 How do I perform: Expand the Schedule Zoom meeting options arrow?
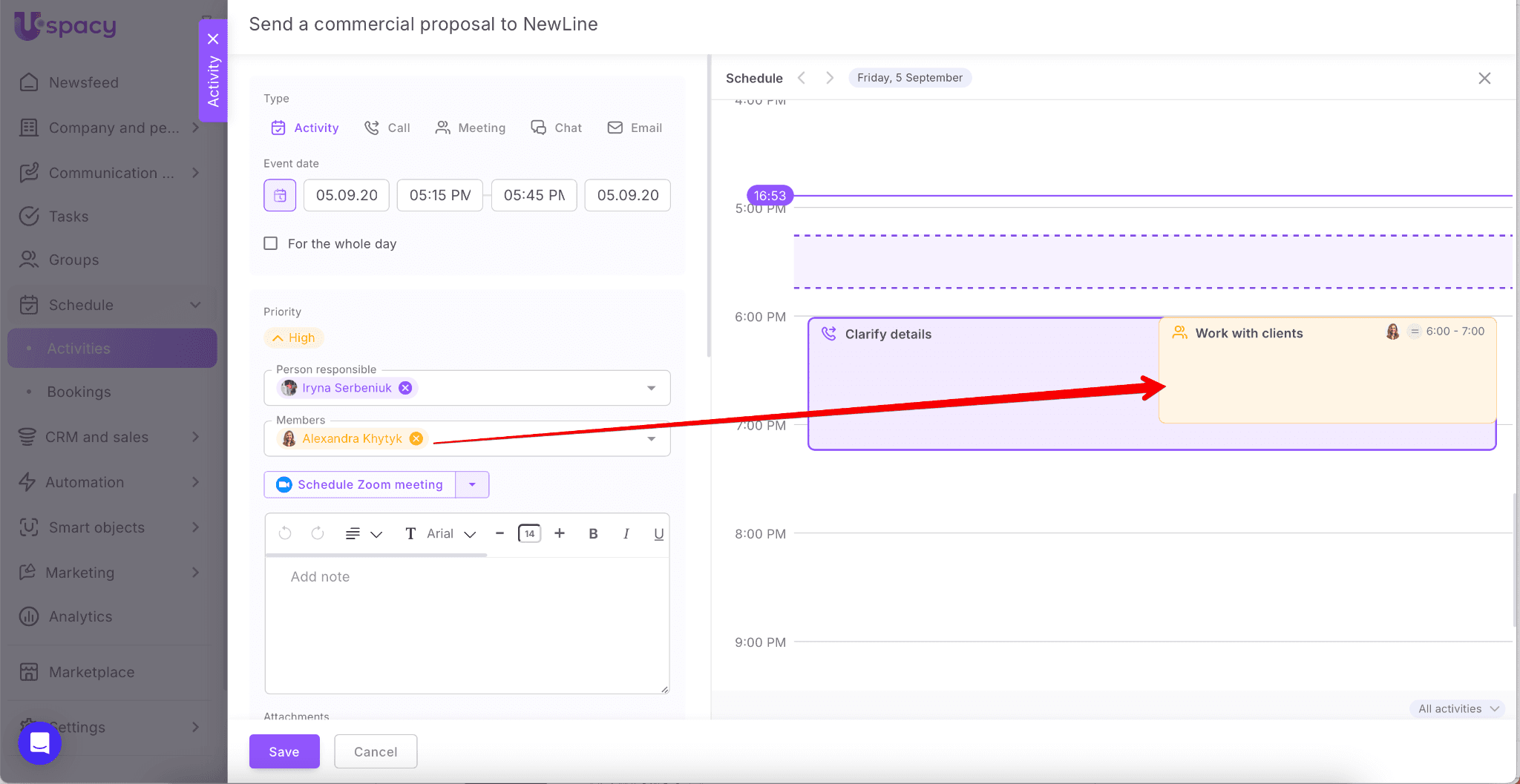click(x=472, y=484)
